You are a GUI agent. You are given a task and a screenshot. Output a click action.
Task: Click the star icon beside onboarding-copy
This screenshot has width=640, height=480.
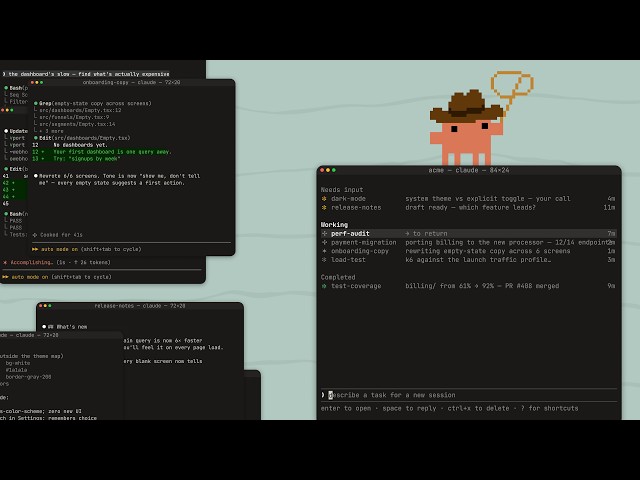[324, 251]
